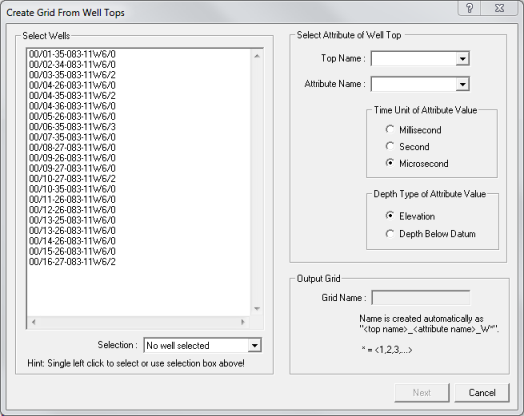Image resolution: width=524 pixels, height=416 pixels.
Task: Select the Millisecond time unit
Action: 390,129
